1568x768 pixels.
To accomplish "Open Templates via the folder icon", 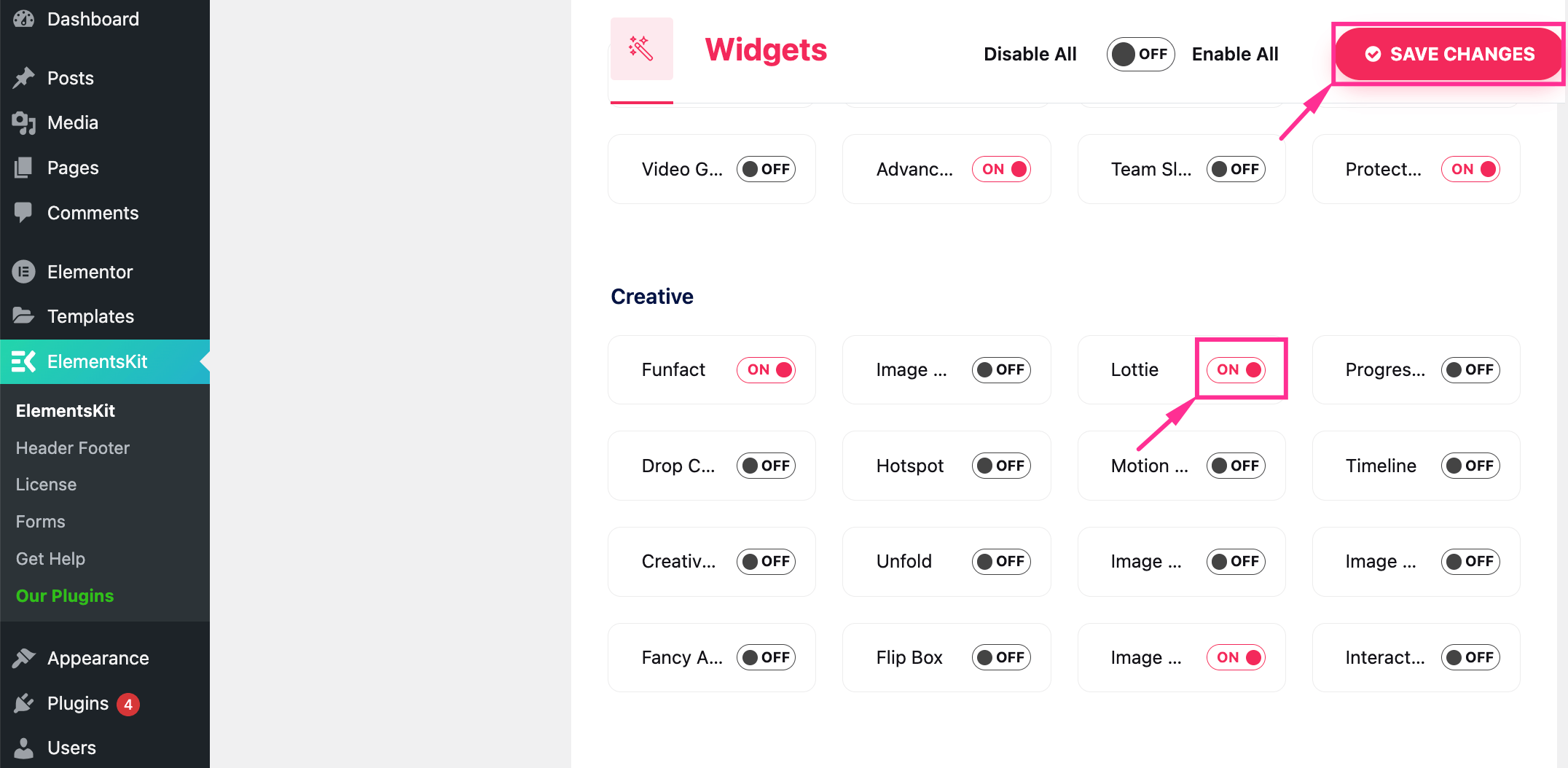I will click(24, 316).
